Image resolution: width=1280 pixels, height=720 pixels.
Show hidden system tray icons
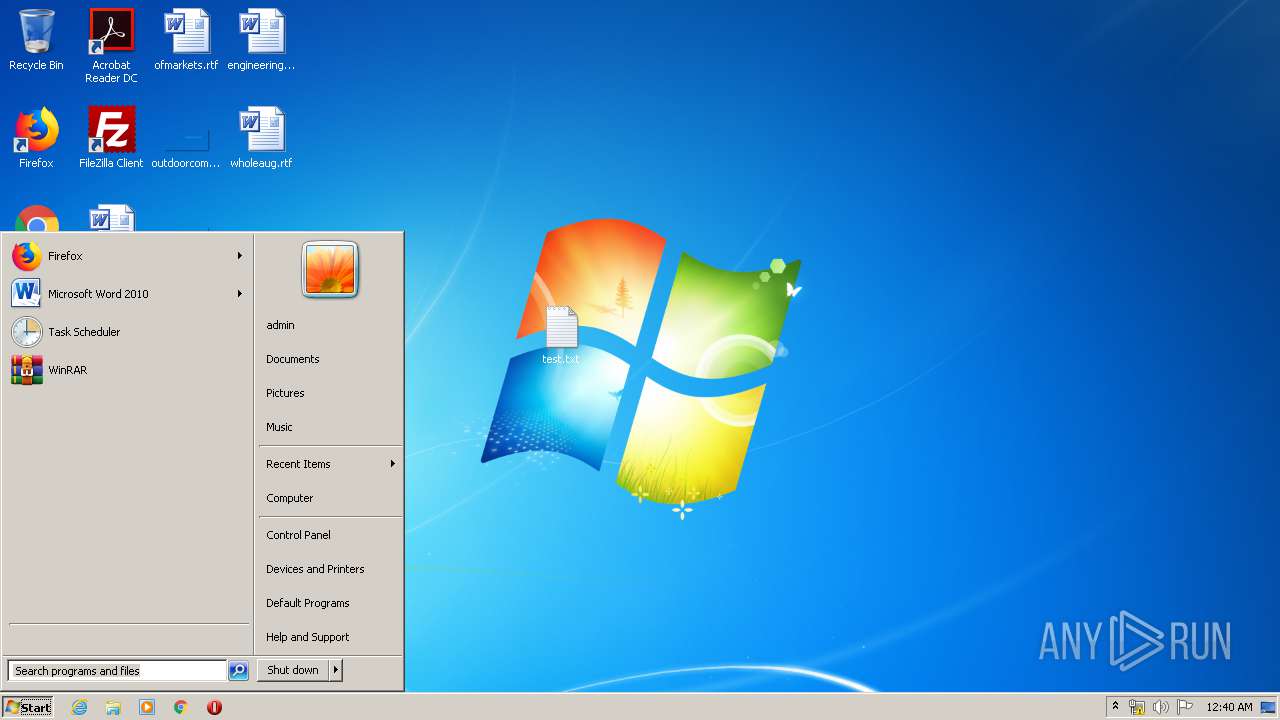[x=1116, y=707]
